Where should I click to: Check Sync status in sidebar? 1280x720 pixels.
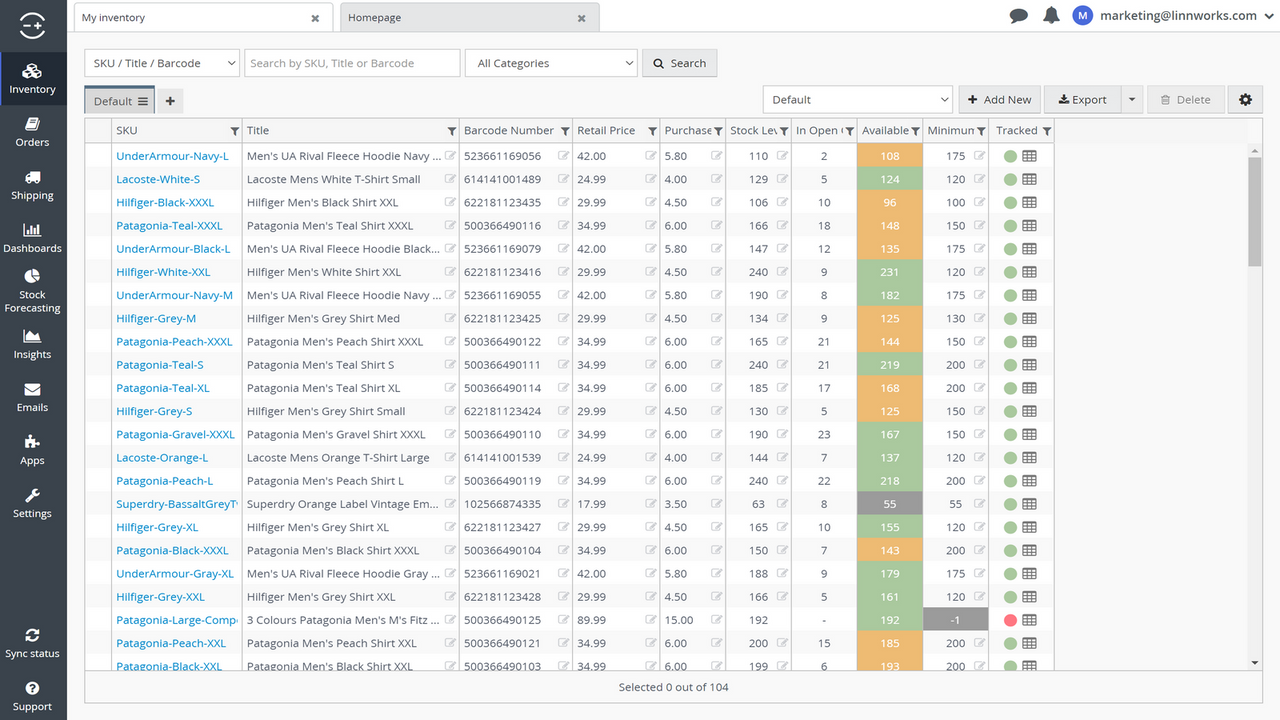click(x=33, y=643)
